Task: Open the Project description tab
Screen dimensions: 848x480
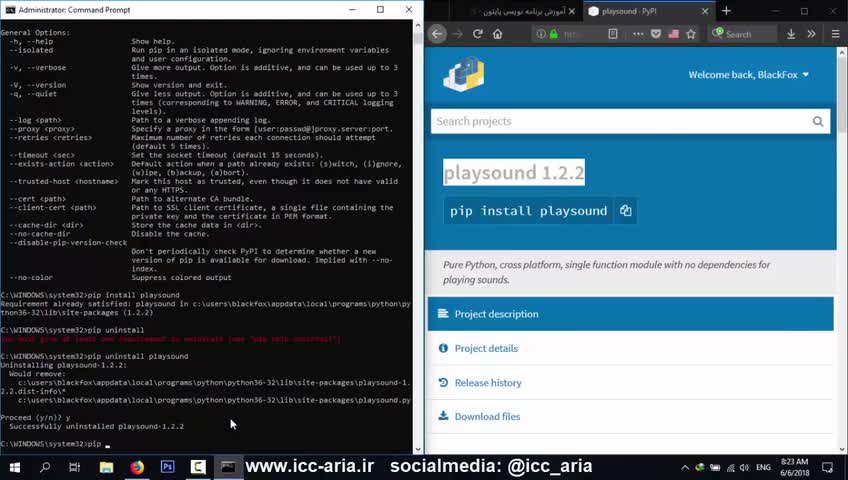Action: pos(631,314)
